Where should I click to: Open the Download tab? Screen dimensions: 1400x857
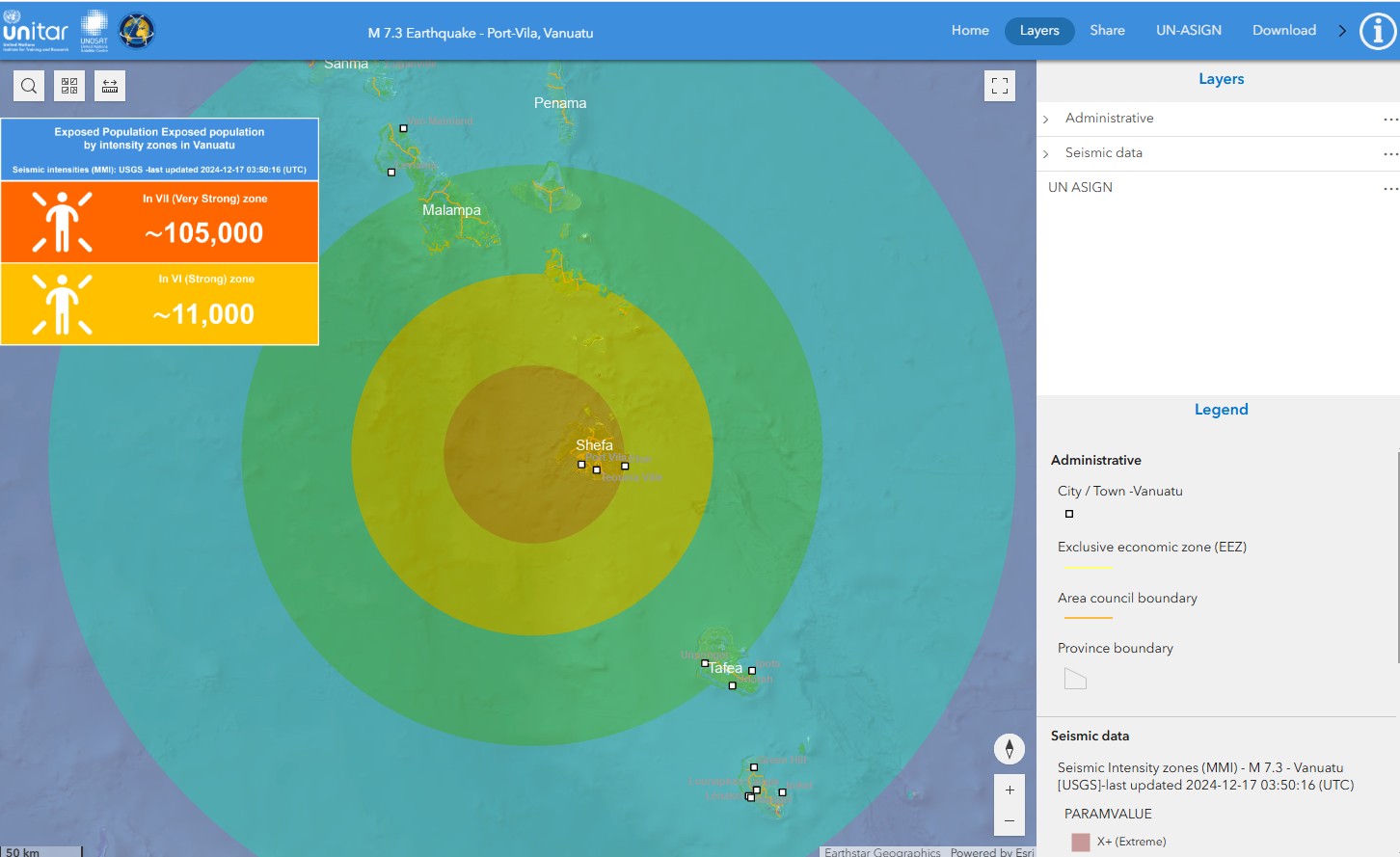point(1283,31)
